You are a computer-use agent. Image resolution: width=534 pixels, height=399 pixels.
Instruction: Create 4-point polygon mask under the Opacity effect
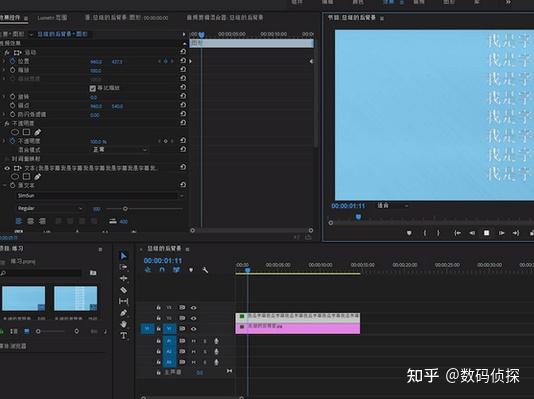(26, 132)
